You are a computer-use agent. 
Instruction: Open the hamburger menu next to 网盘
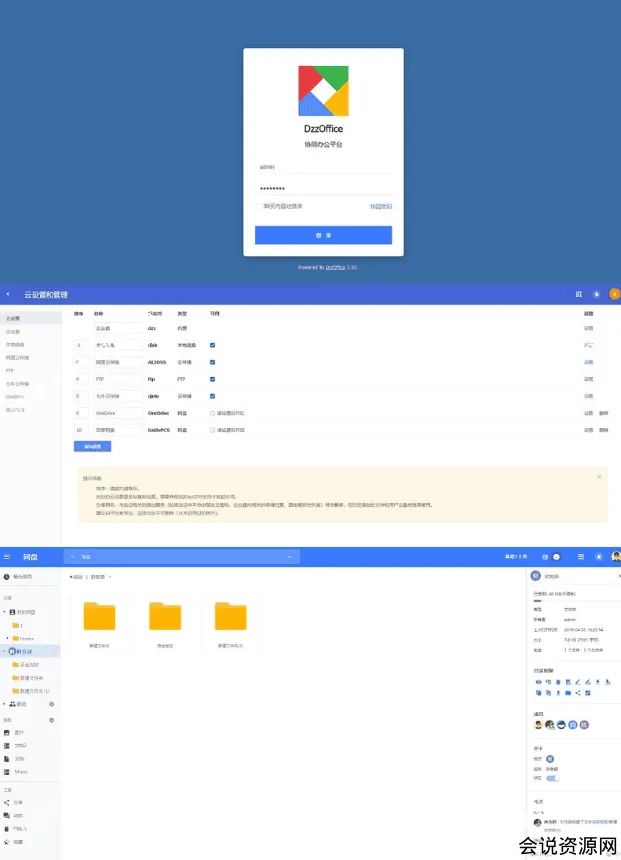(x=7, y=557)
